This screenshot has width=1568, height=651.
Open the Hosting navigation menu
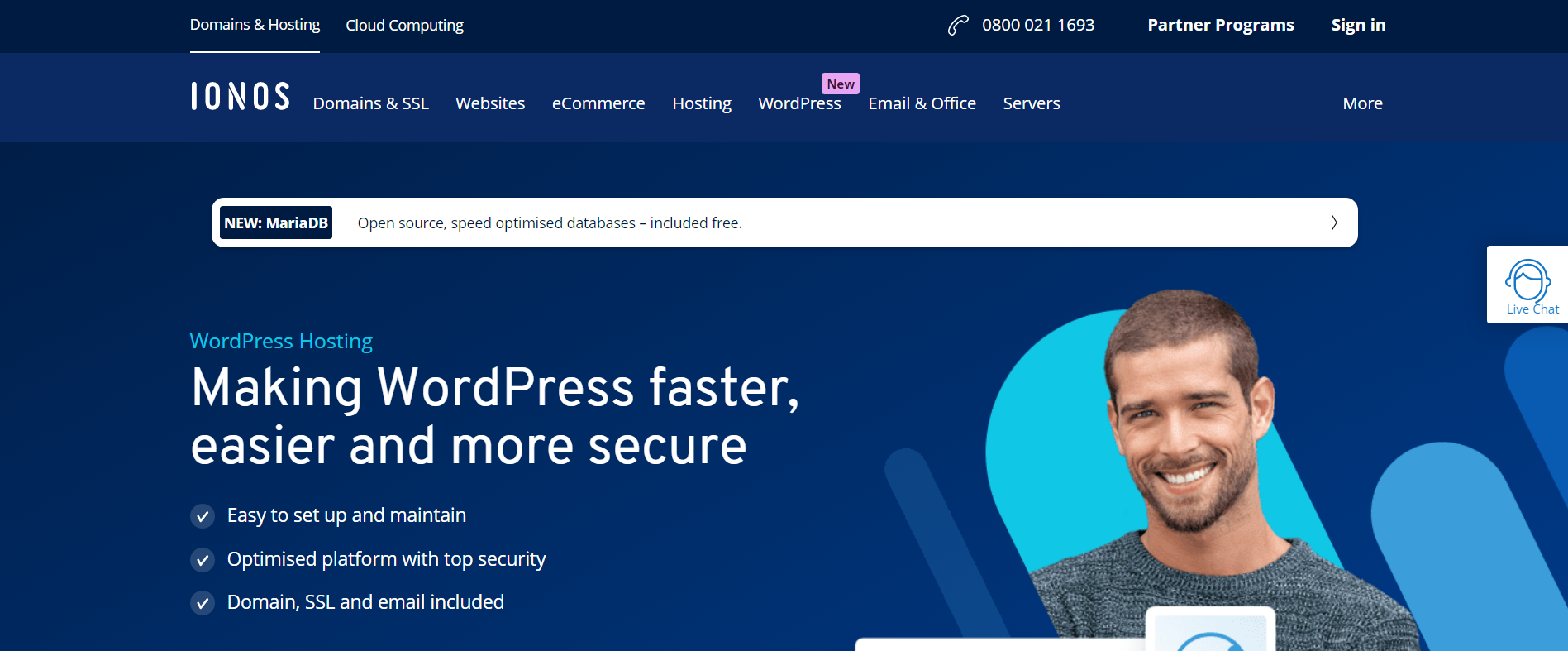(701, 103)
